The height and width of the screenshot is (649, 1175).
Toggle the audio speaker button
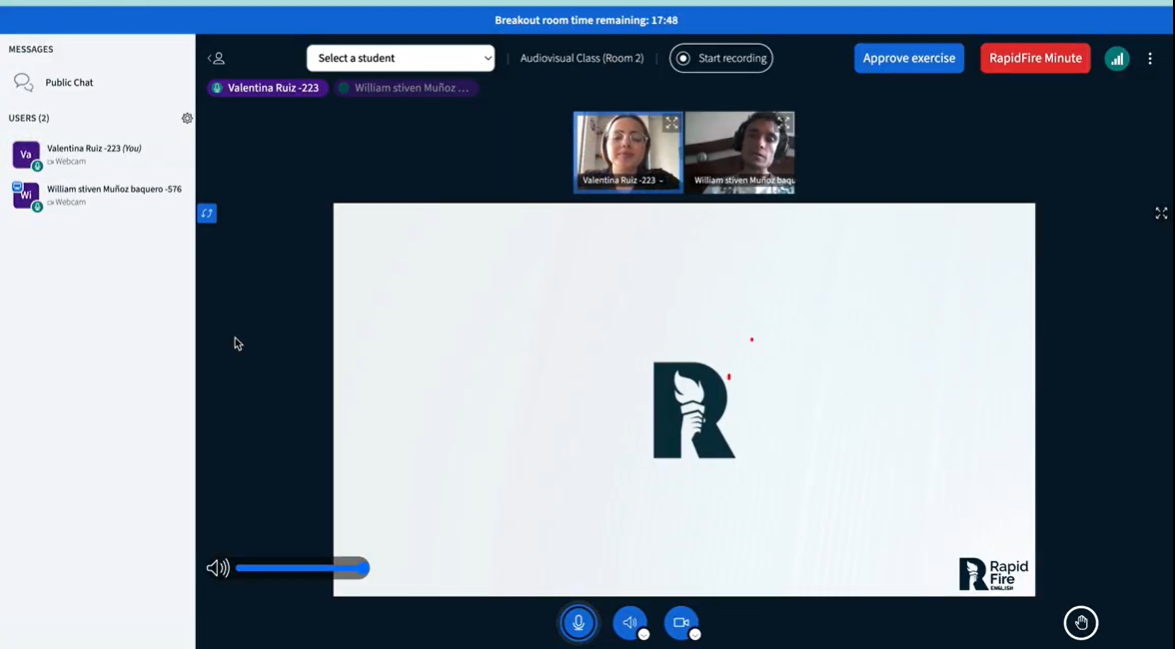point(629,623)
